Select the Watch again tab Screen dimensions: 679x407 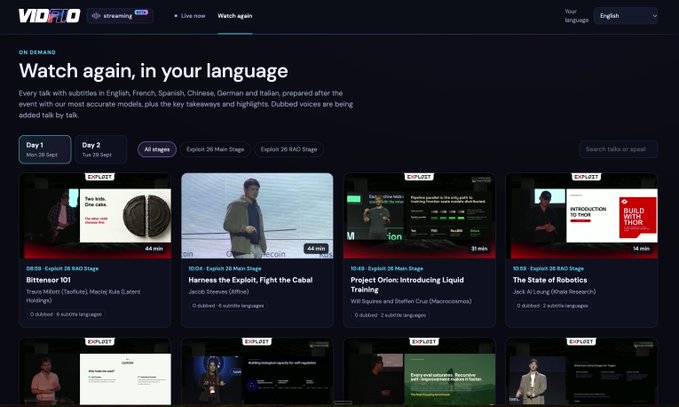(235, 16)
